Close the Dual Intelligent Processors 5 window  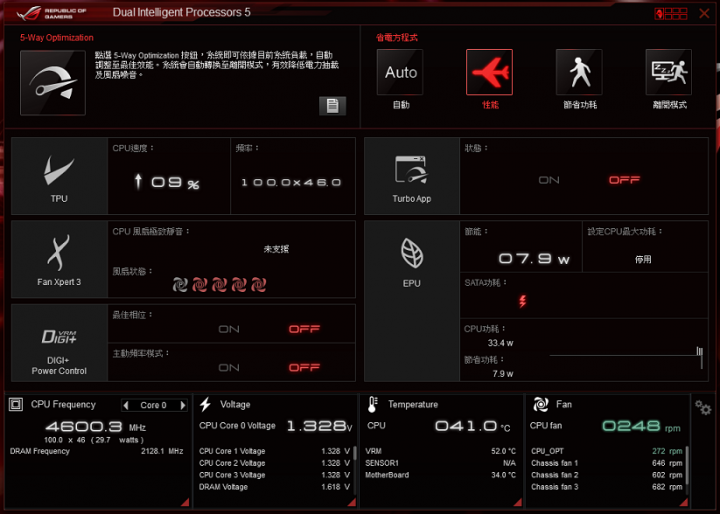pos(704,13)
